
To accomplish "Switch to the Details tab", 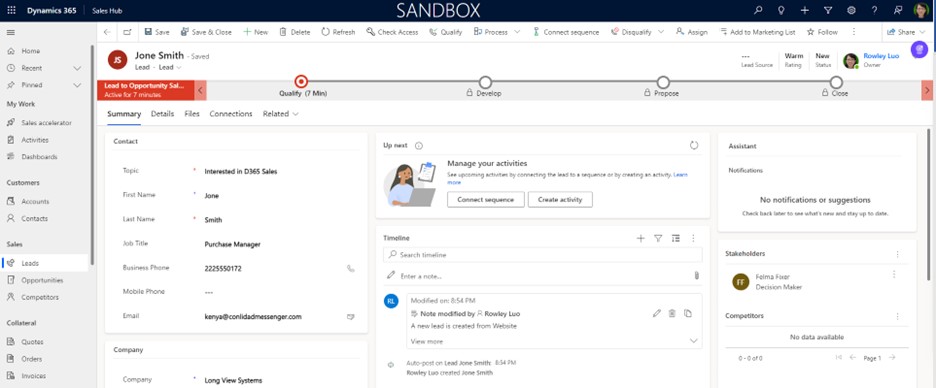I will 162,114.
